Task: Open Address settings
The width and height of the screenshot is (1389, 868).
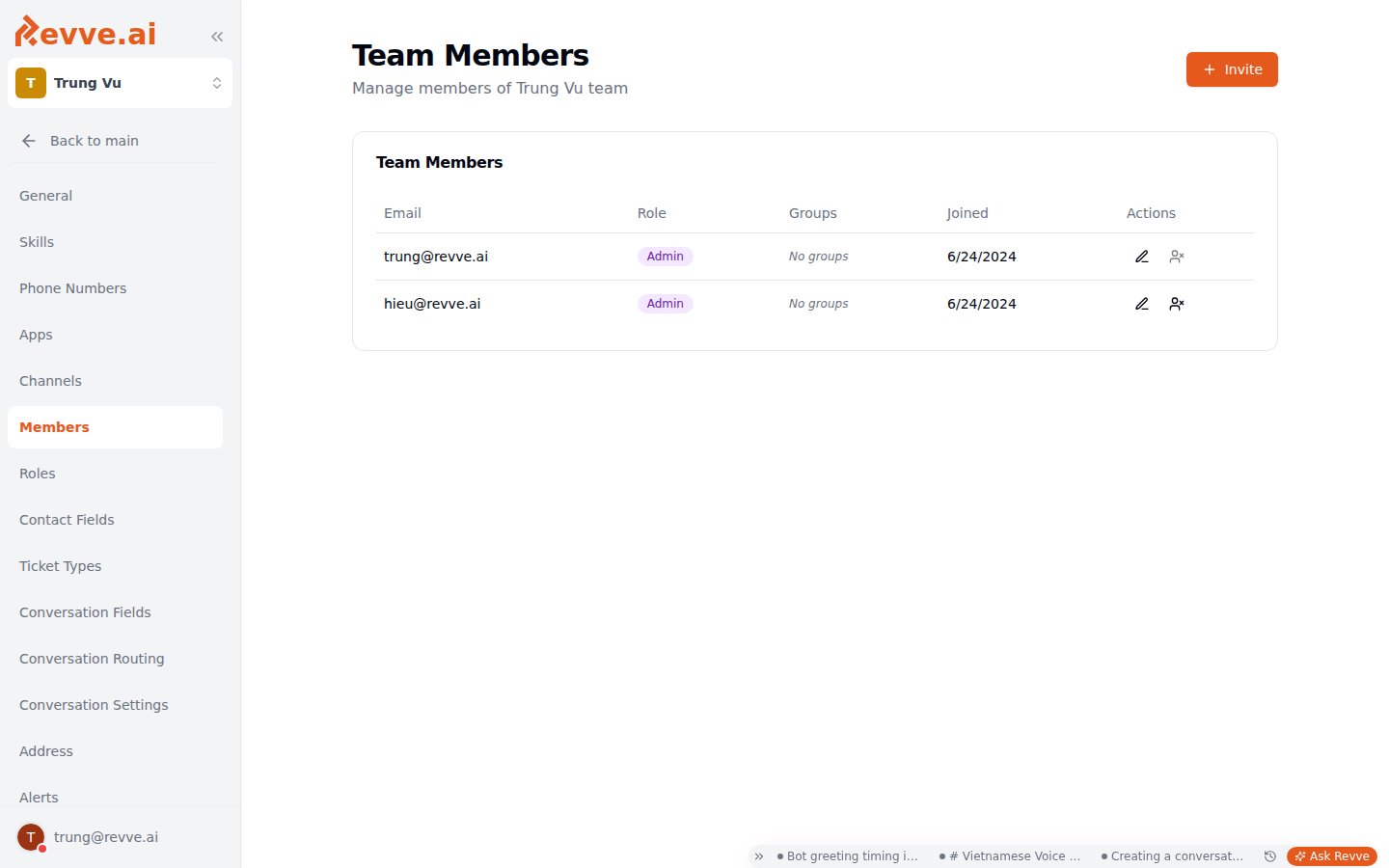Action: (x=115, y=751)
